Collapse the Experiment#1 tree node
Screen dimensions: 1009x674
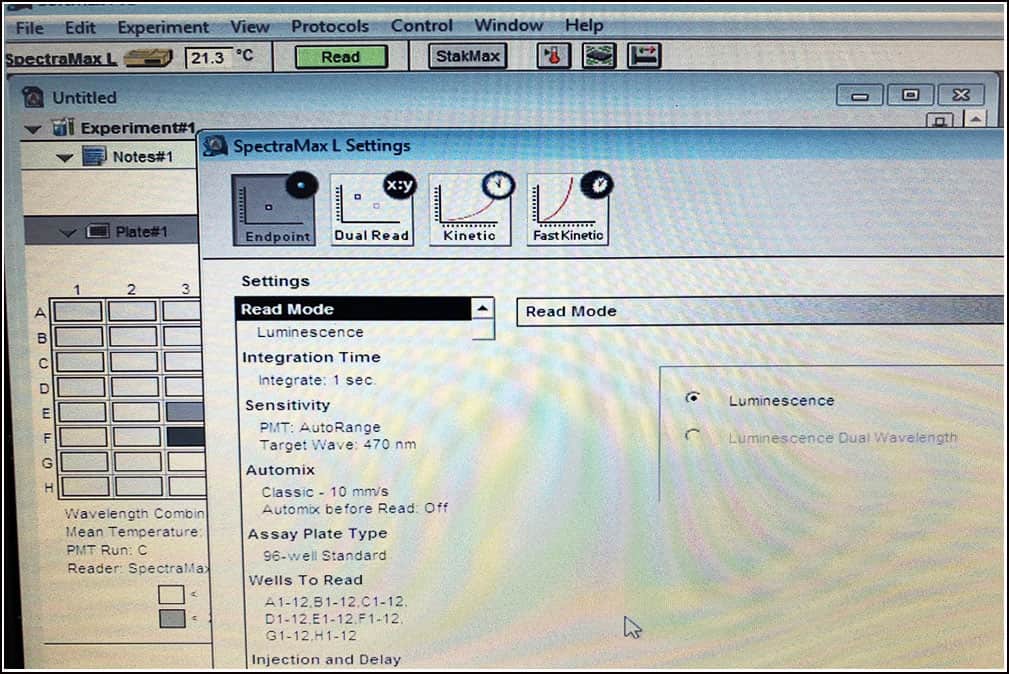pos(33,129)
